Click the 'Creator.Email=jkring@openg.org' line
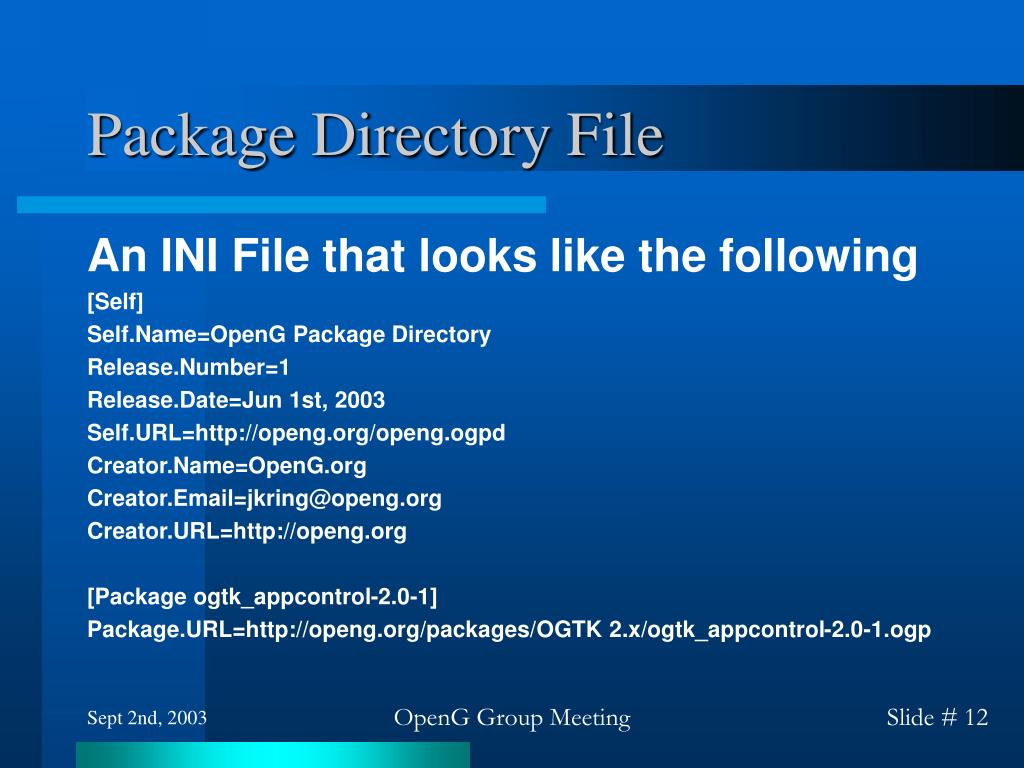The image size is (1024, 768). coord(264,498)
